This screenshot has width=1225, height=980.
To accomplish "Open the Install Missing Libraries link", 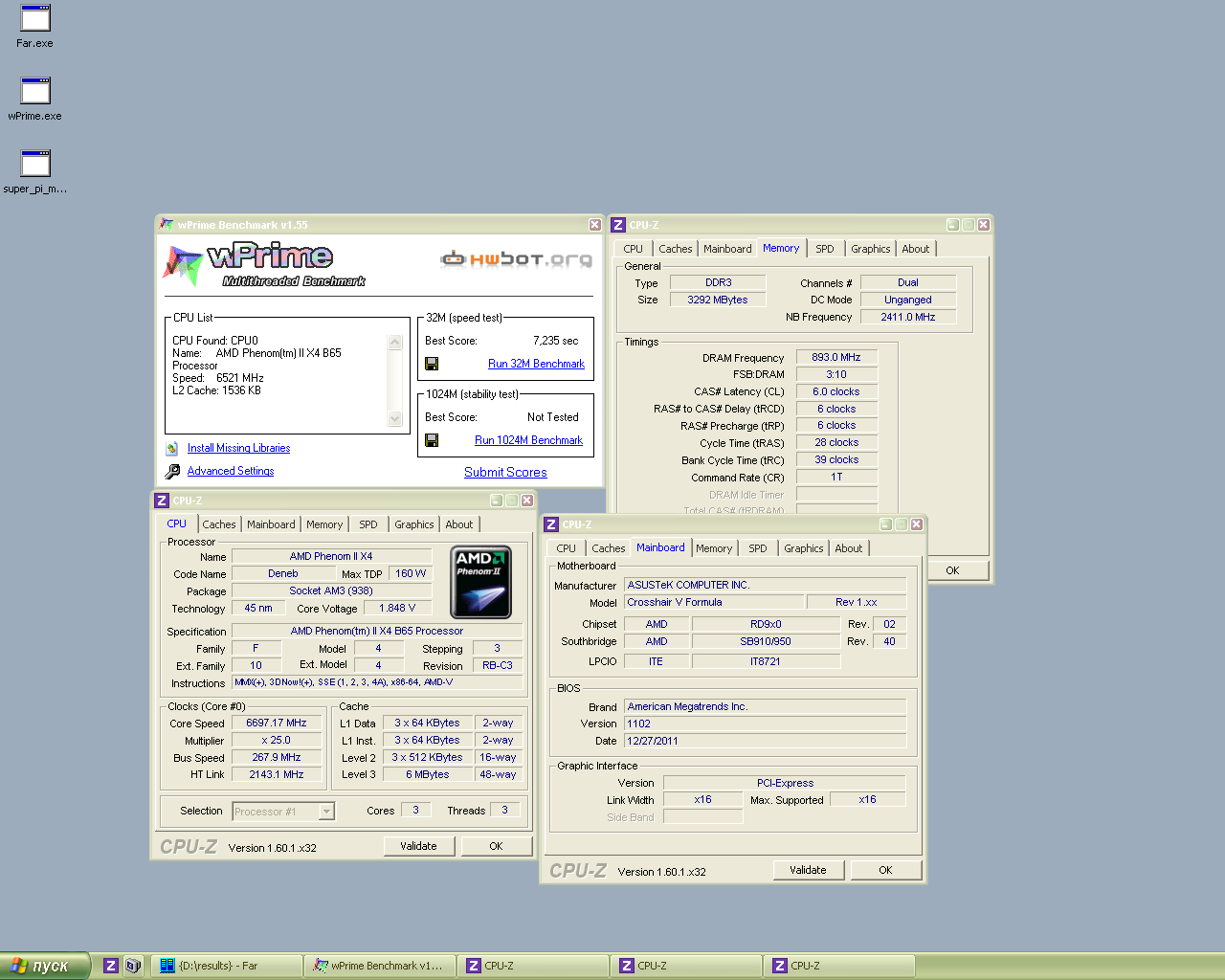I will click(x=238, y=448).
